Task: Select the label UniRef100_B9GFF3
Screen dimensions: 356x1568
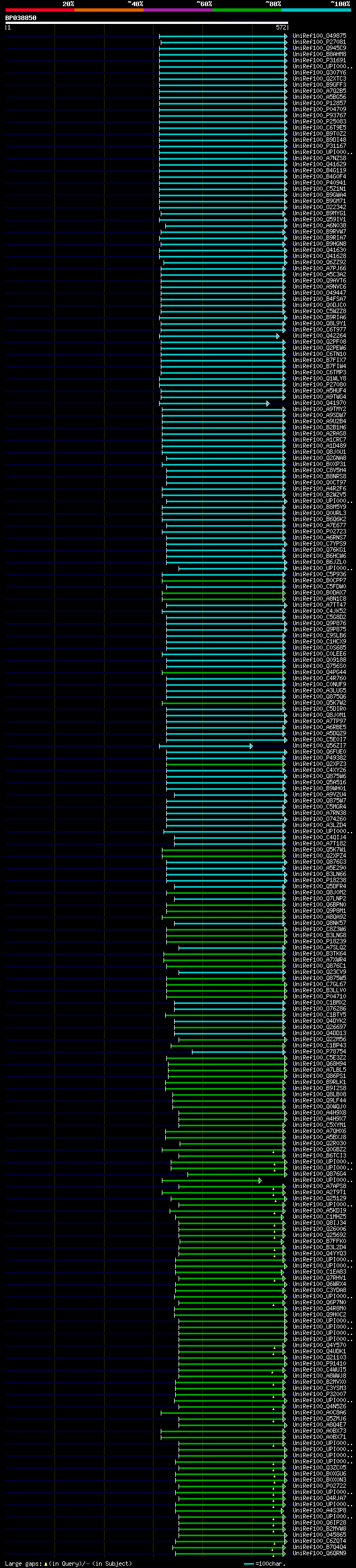Action: (319, 85)
